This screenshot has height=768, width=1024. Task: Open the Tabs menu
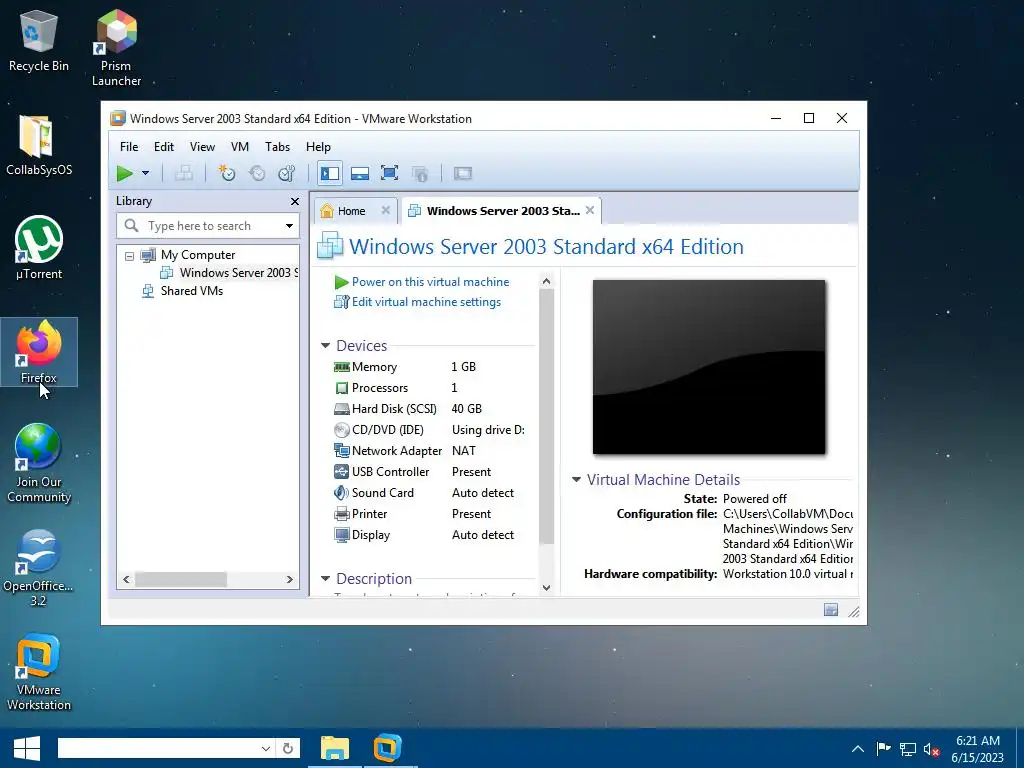(277, 147)
